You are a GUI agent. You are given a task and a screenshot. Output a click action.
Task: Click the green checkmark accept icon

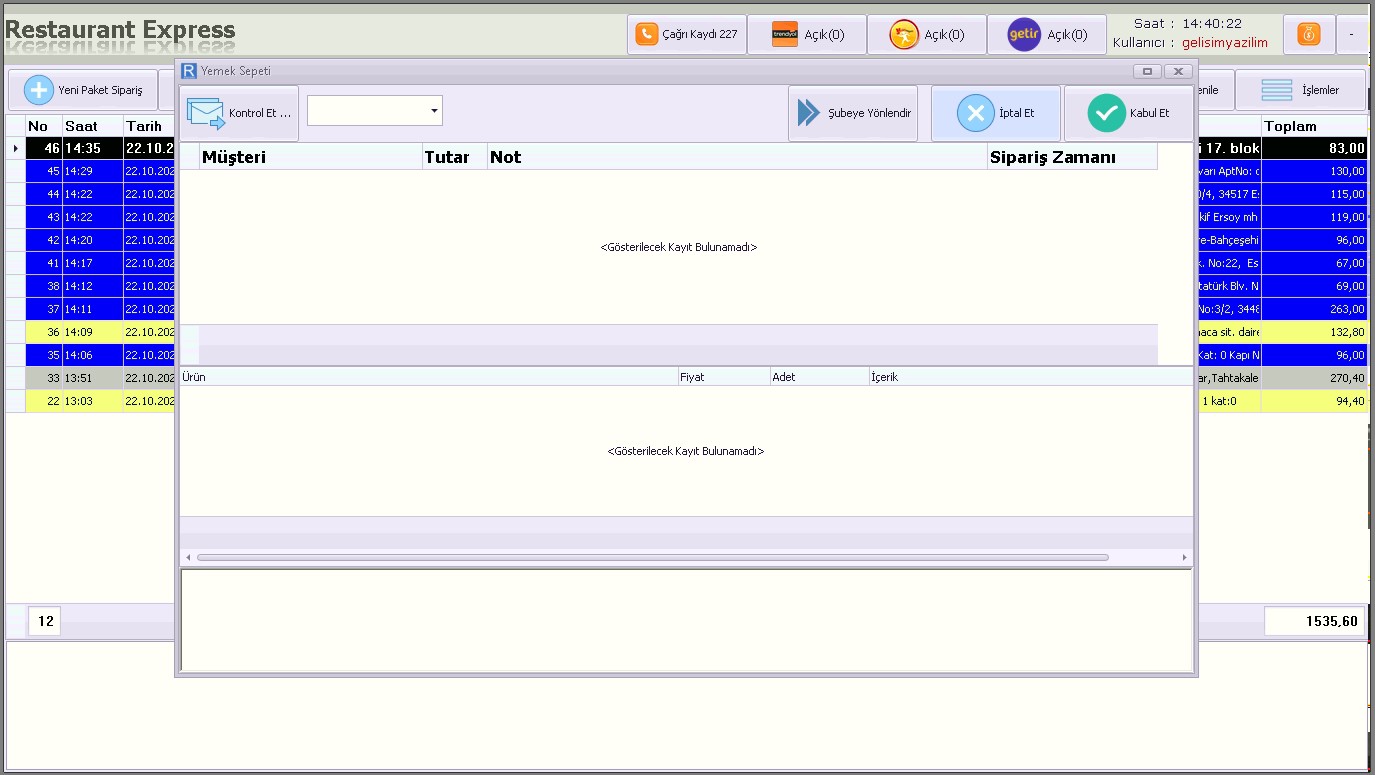1106,113
